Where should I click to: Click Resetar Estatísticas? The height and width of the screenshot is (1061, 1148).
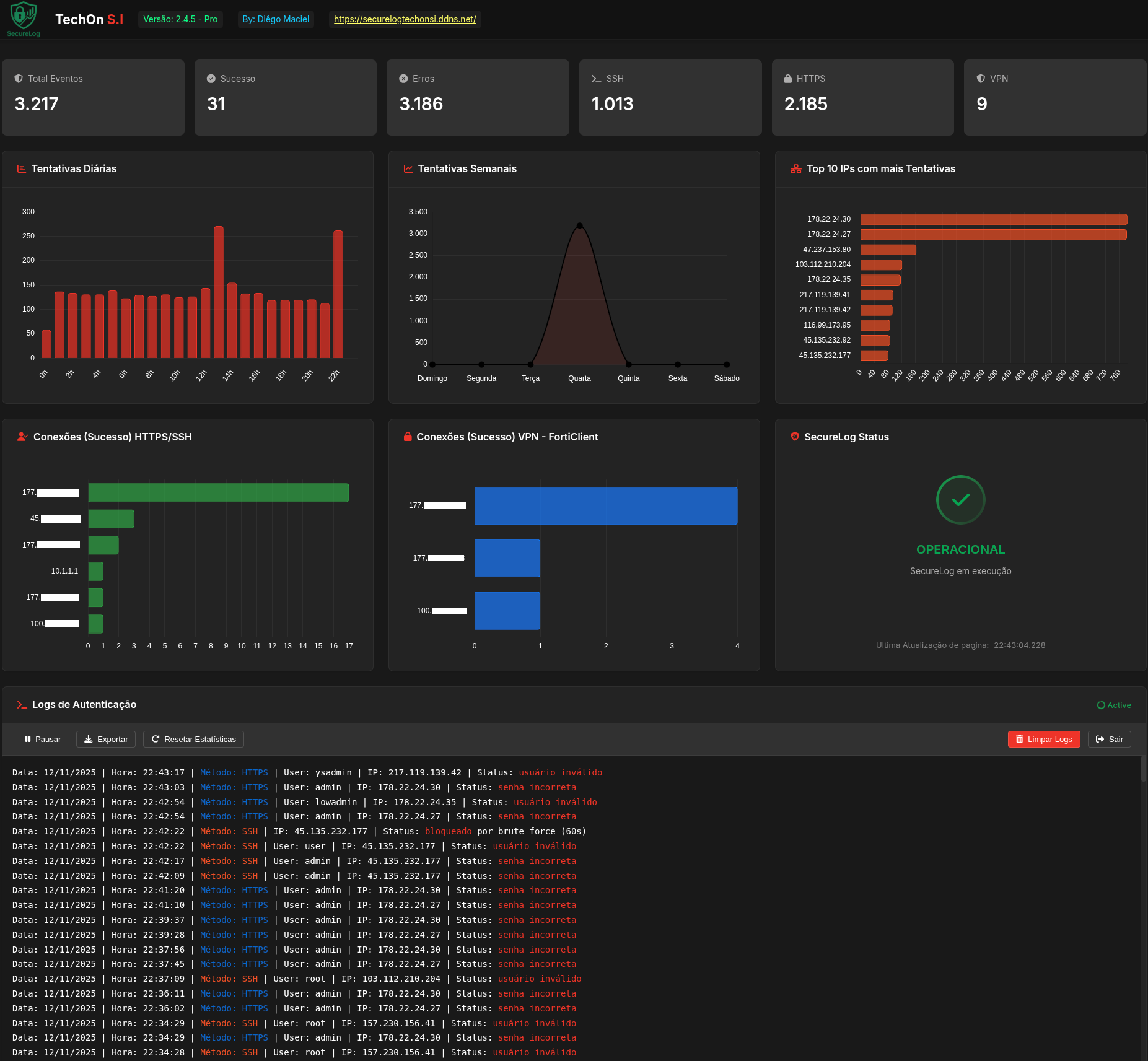193,739
